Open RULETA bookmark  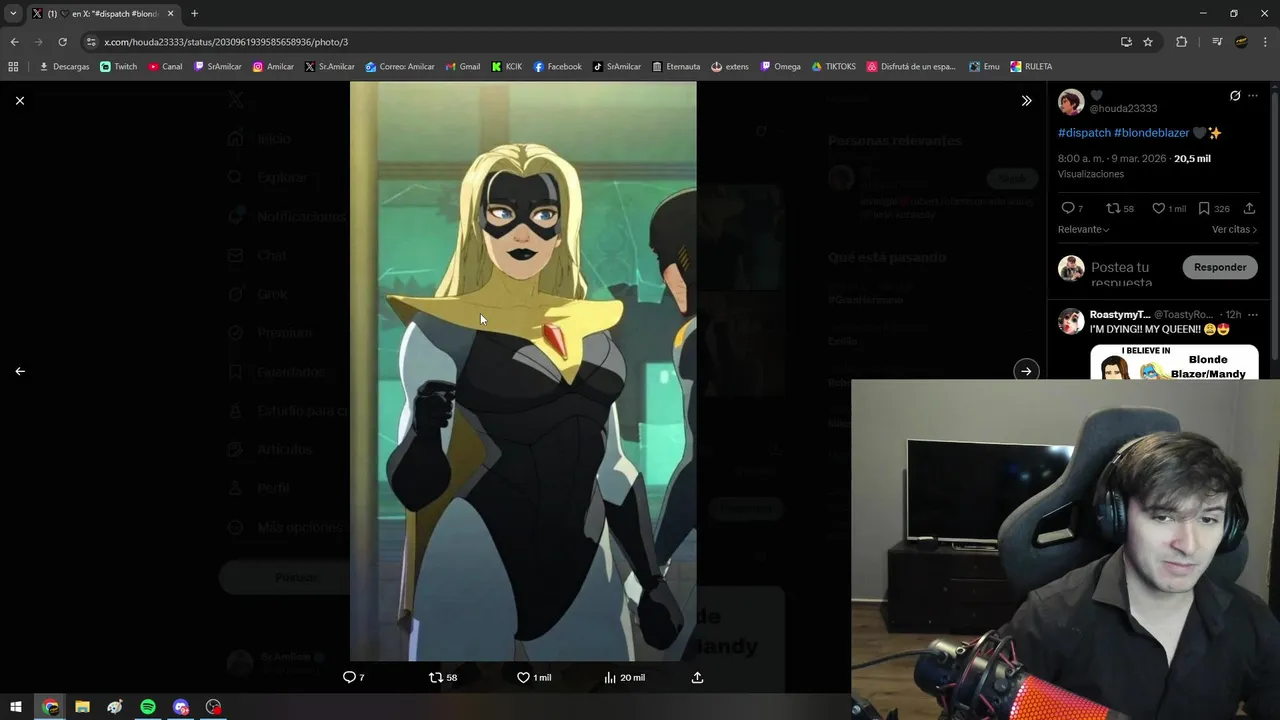(x=1031, y=67)
